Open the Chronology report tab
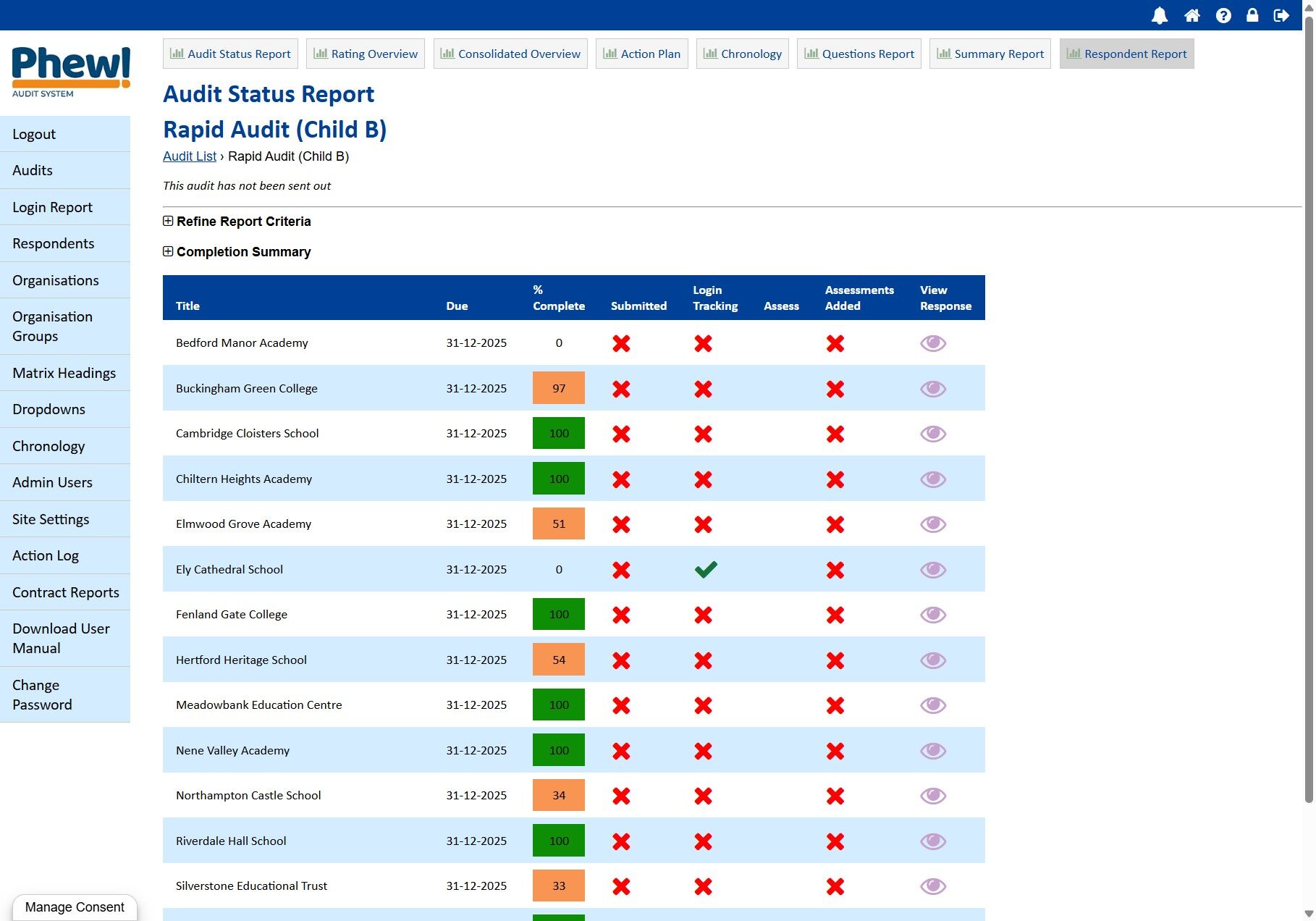Screen dimensions: 1316x921 click(742, 54)
